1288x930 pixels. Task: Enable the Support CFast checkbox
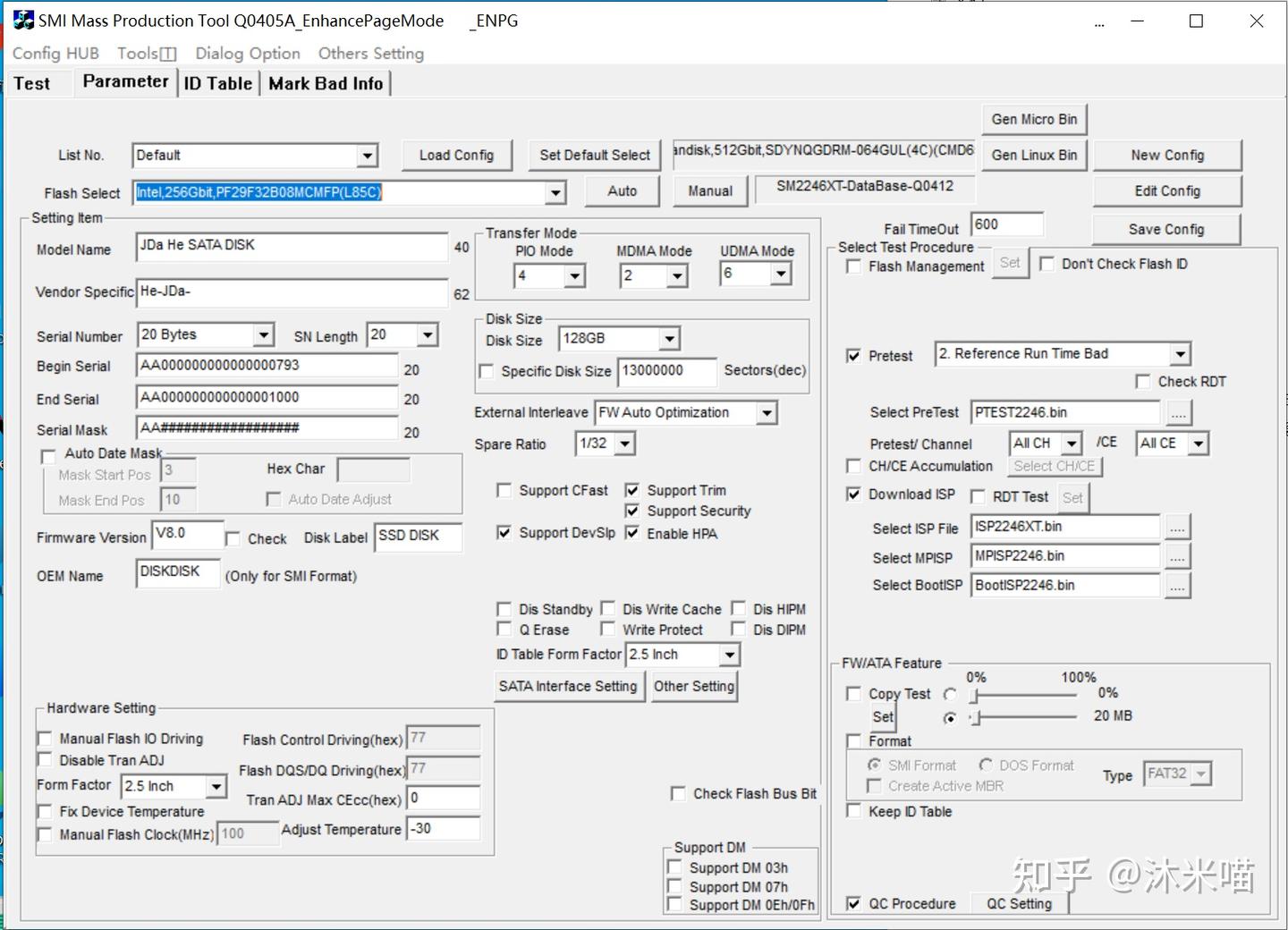coord(504,490)
